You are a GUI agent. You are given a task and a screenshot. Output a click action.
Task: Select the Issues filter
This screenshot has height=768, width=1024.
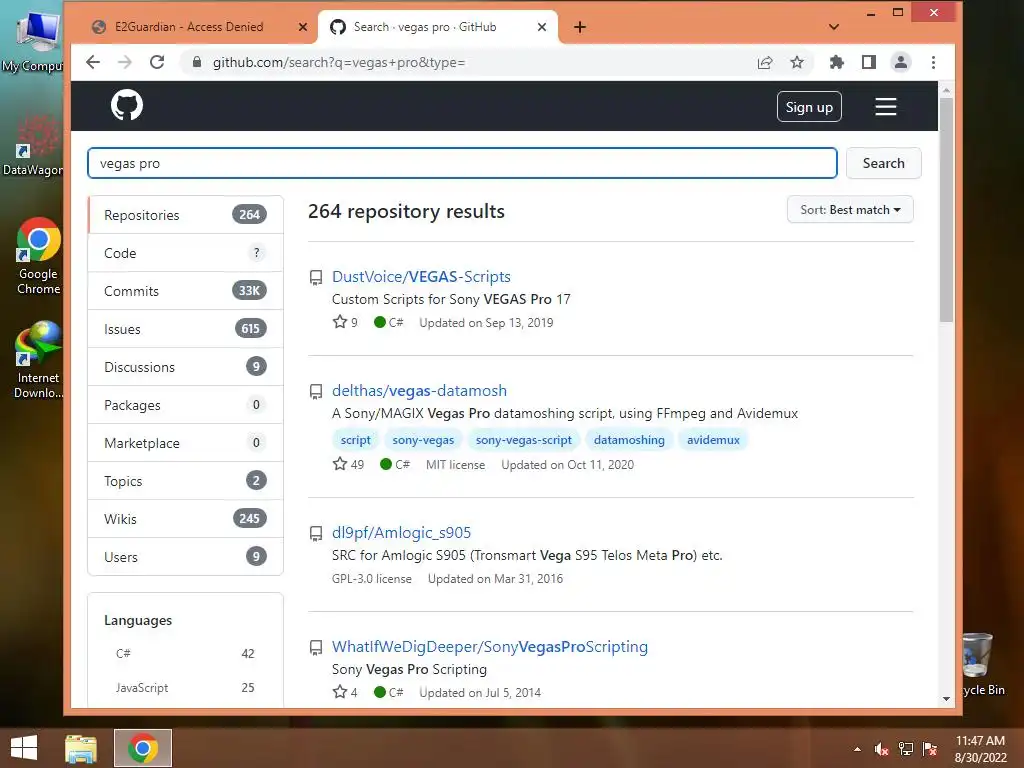[185, 328]
